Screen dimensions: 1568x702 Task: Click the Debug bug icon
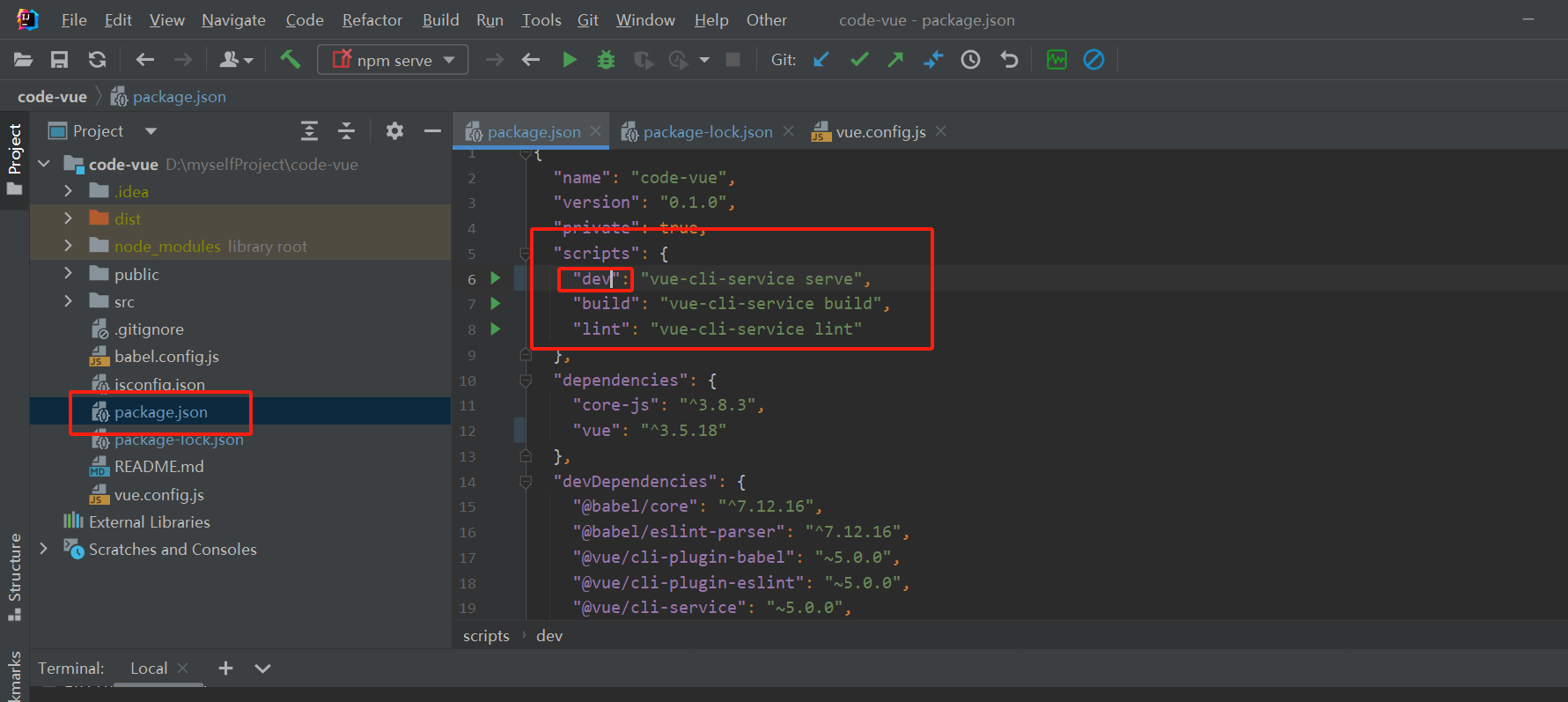(x=606, y=60)
